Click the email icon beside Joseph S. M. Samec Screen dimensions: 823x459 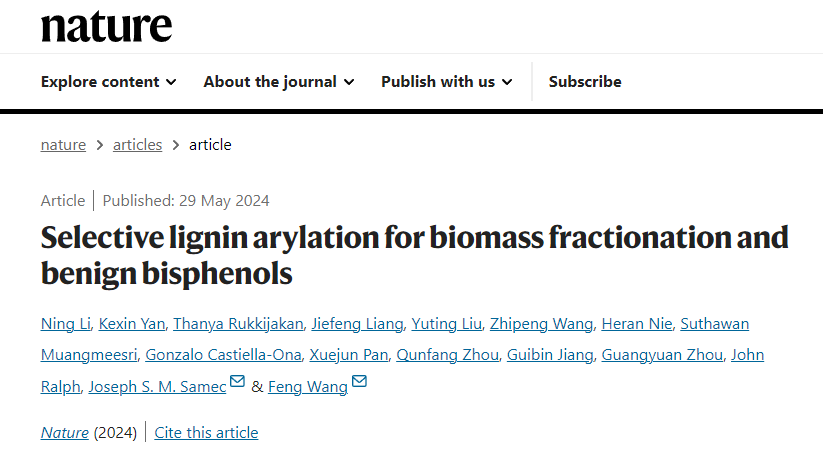click(237, 382)
